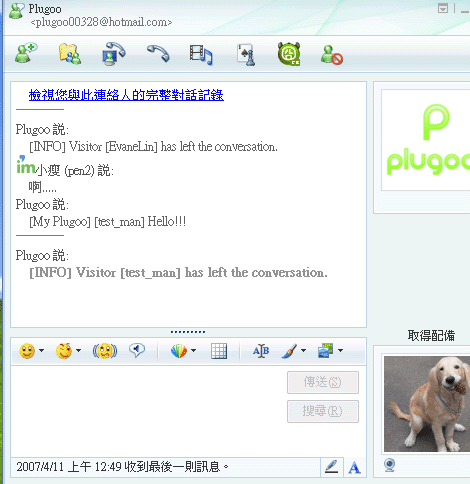470x484 pixels.
Task: Block this contact using the block icon
Action: 332,55
